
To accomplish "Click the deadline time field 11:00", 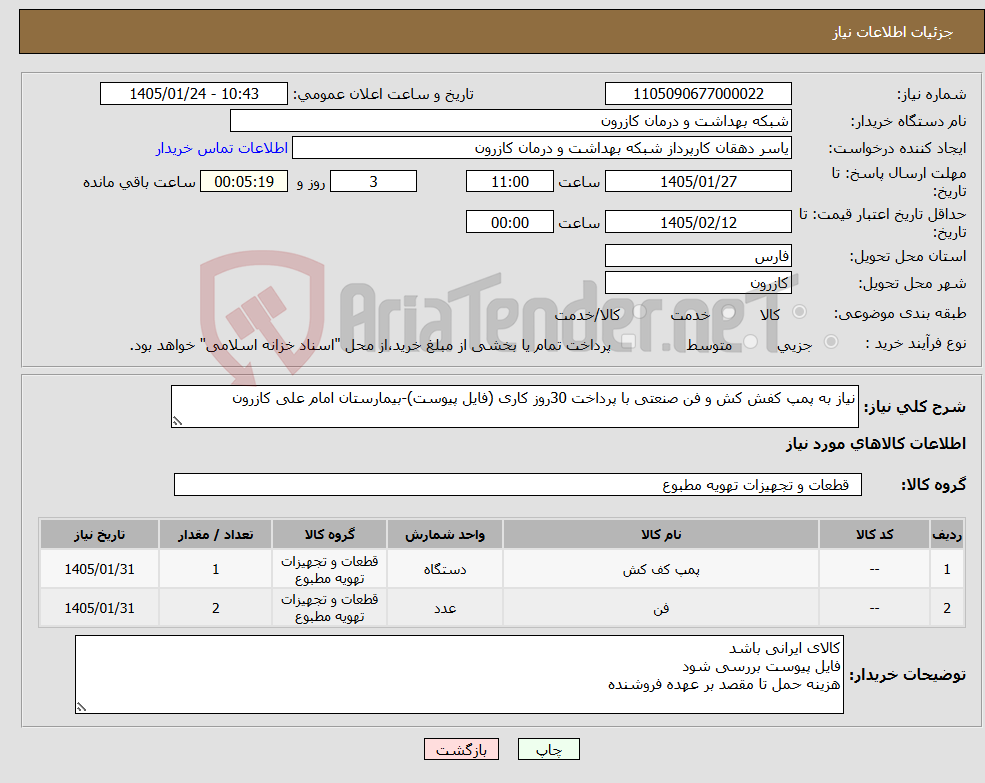I will click(509, 182).
